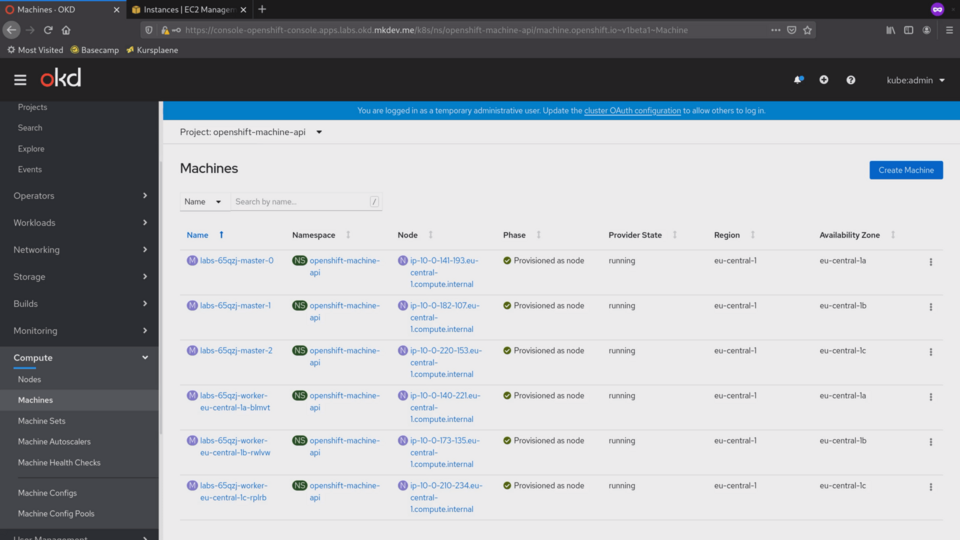Expand the Networking navigation section
This screenshot has height=540, width=960.
coord(80,250)
